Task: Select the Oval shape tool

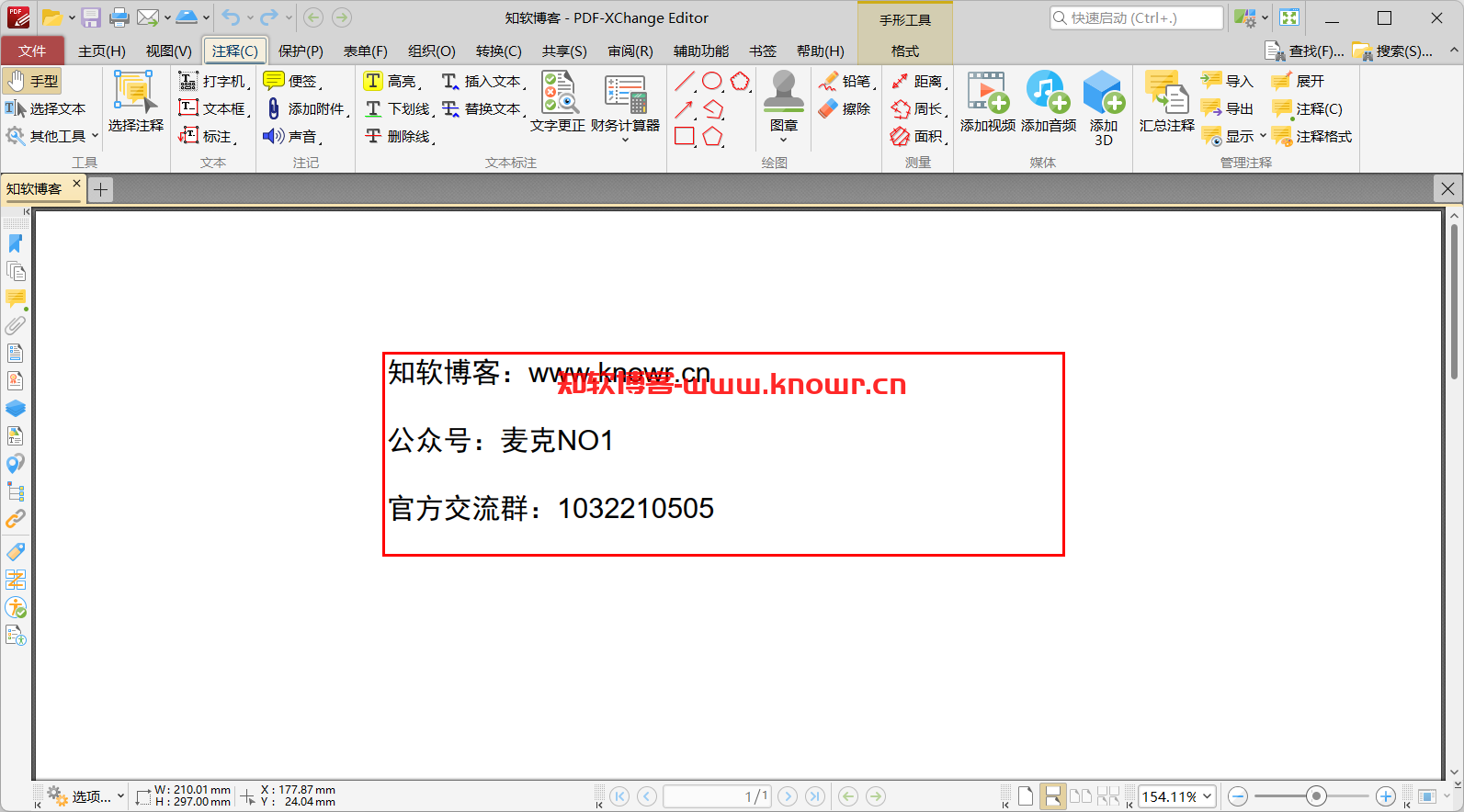Action: tap(712, 82)
